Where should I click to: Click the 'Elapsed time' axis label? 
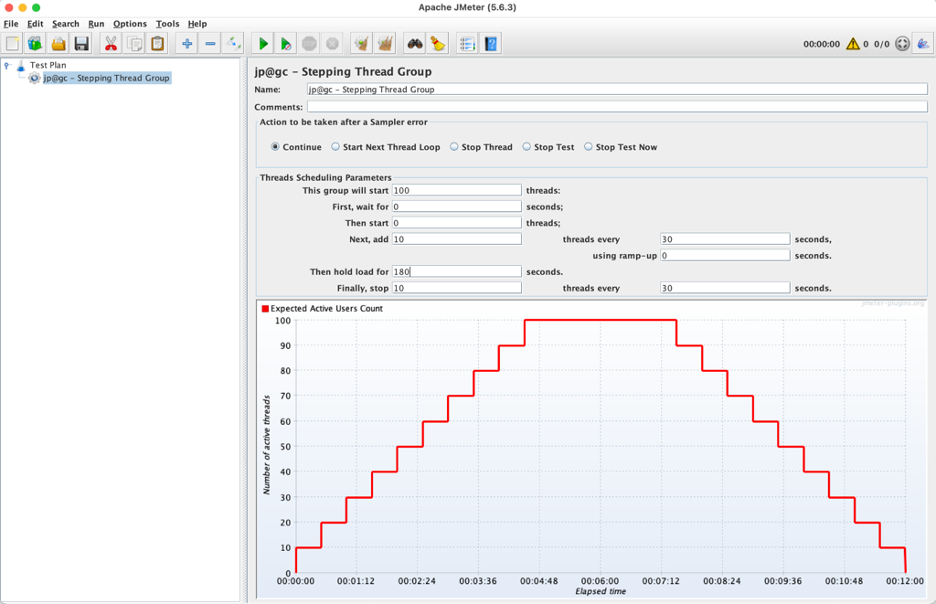(x=601, y=591)
